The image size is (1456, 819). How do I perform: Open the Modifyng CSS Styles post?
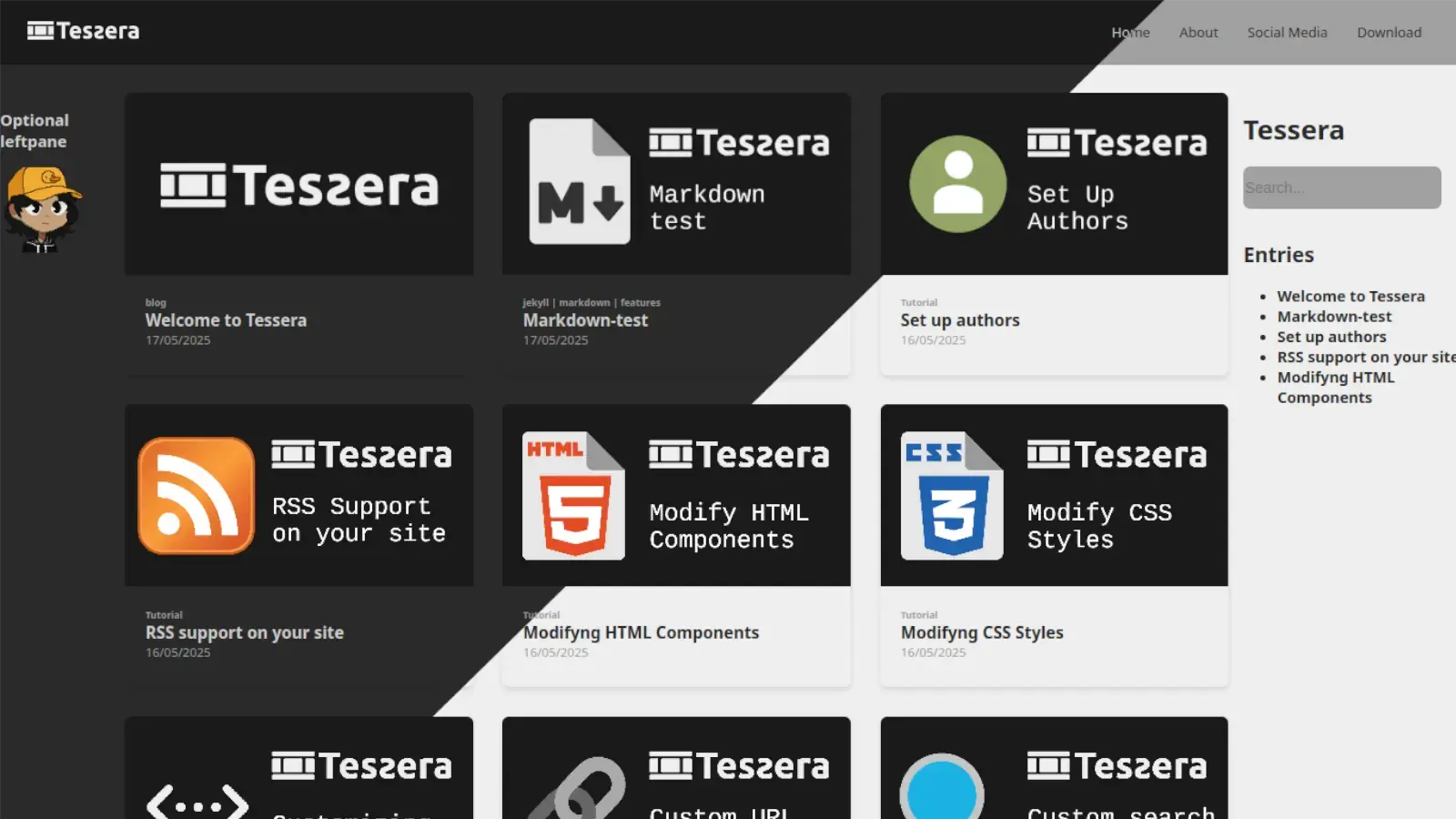click(981, 632)
